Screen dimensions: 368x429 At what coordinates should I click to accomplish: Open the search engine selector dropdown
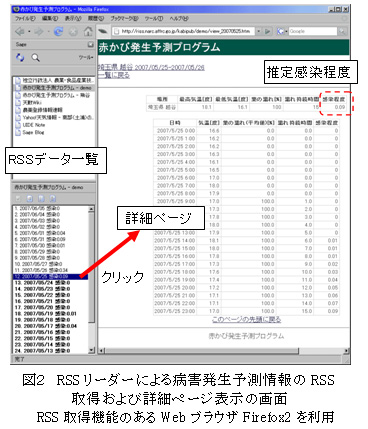[282, 31]
